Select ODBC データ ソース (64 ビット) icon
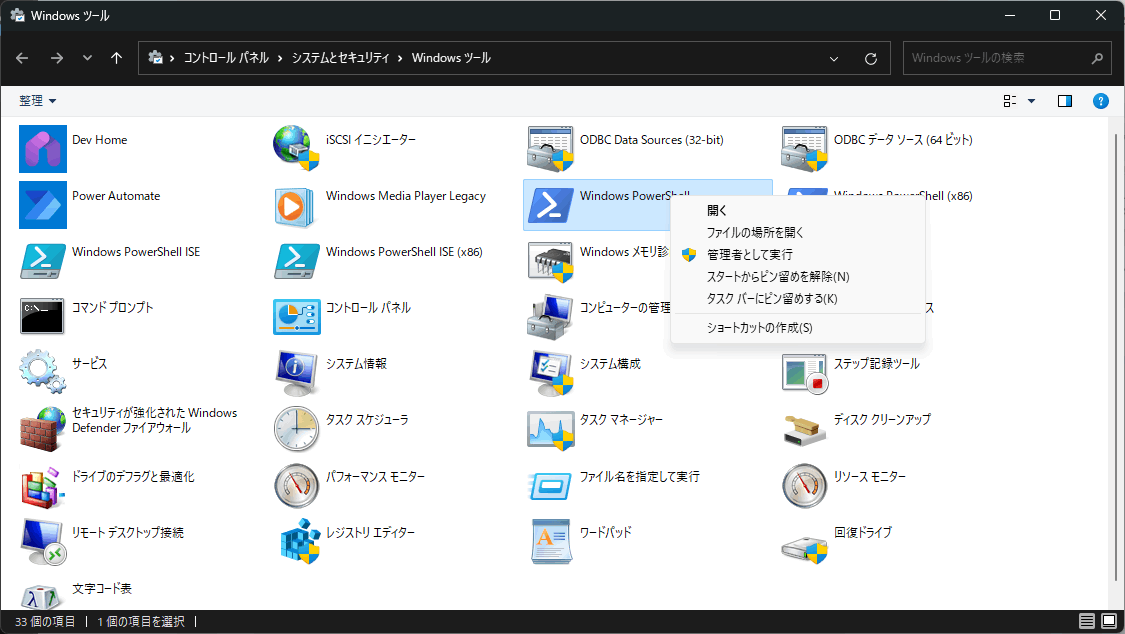The width and height of the screenshot is (1125, 634). (x=804, y=148)
